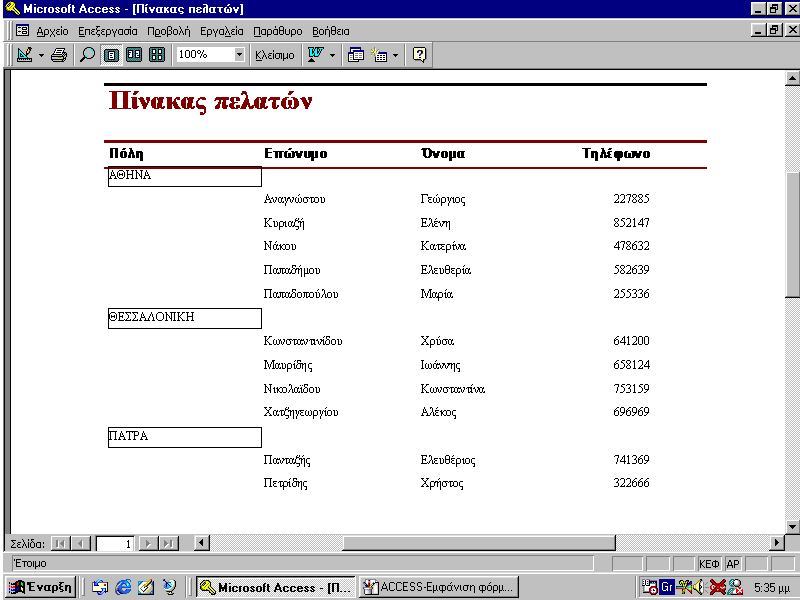Click the page number input field
800x600 pixels.
115,543
